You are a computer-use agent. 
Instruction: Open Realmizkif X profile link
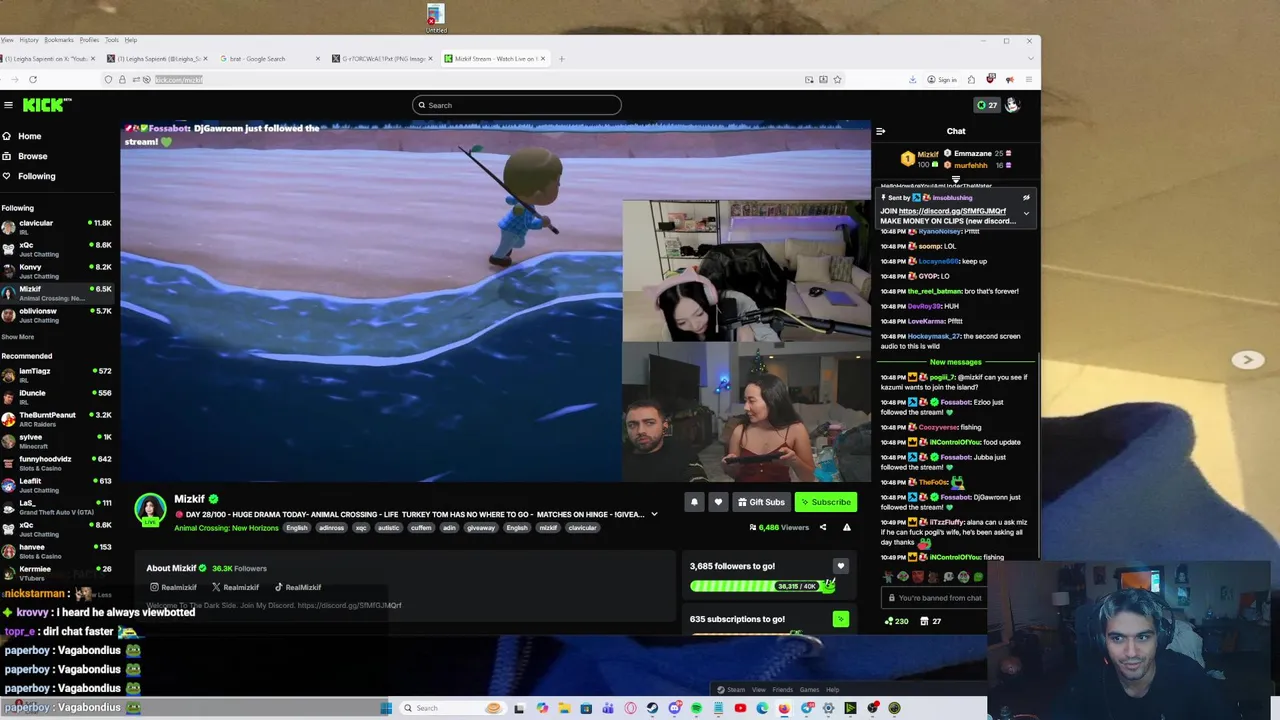click(235, 587)
